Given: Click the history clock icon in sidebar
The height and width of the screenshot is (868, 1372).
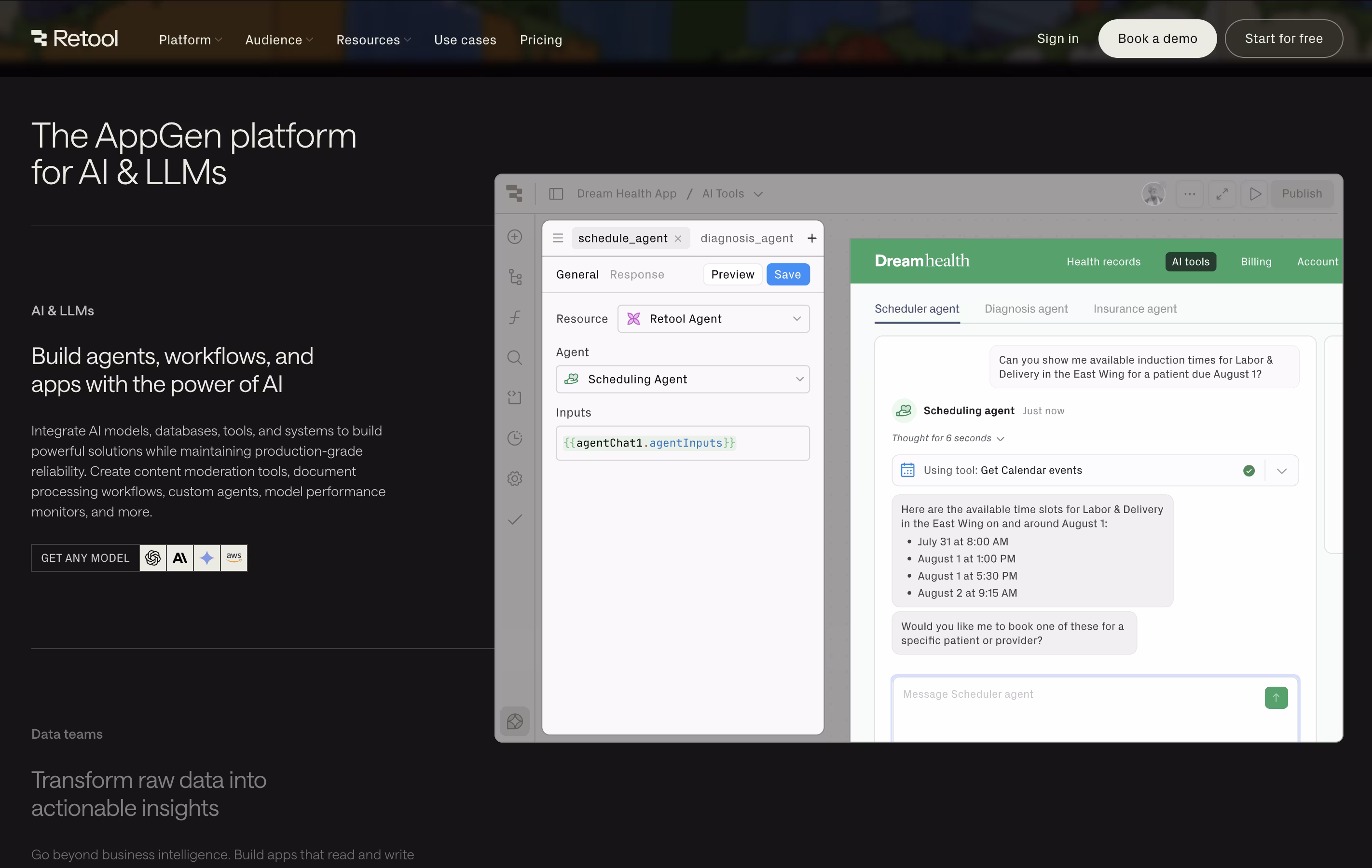Looking at the screenshot, I should 514,438.
